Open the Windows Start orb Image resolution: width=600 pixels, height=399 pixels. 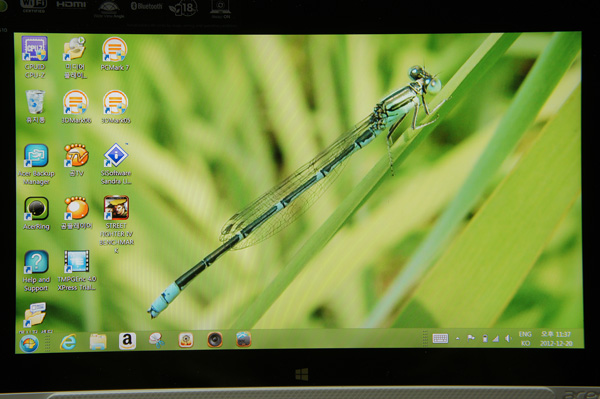pyautogui.click(x=29, y=343)
